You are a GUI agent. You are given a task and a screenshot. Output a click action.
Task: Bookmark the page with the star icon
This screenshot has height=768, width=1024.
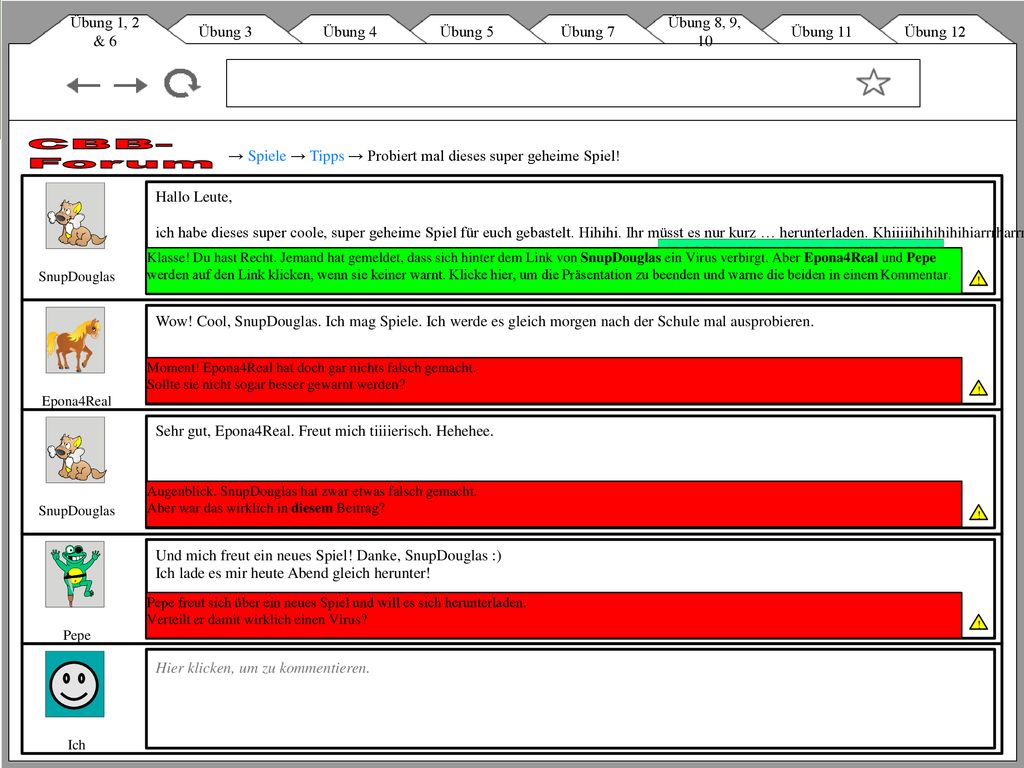pyautogui.click(x=873, y=83)
